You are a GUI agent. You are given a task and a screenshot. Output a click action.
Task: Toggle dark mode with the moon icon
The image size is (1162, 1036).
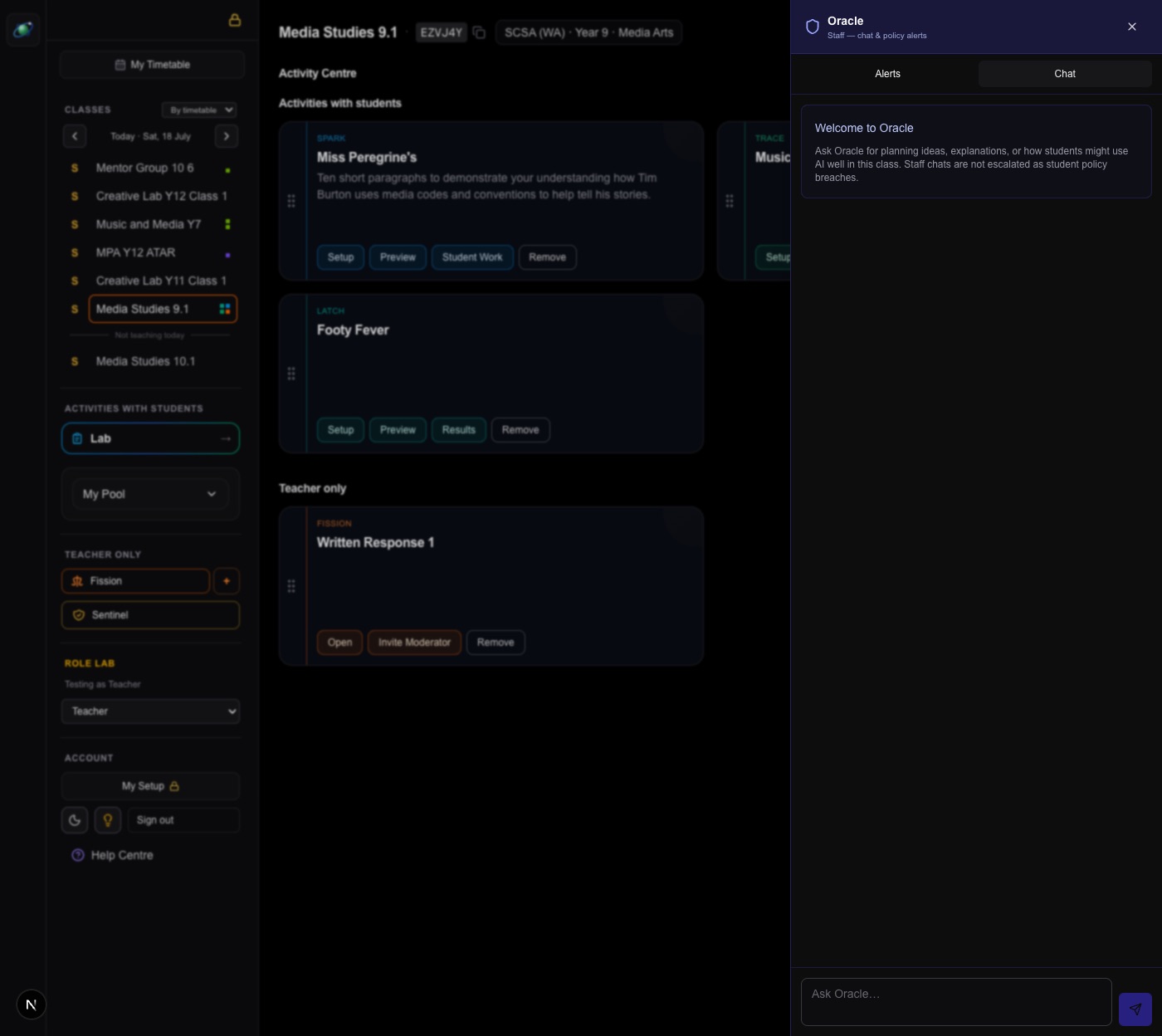75,820
